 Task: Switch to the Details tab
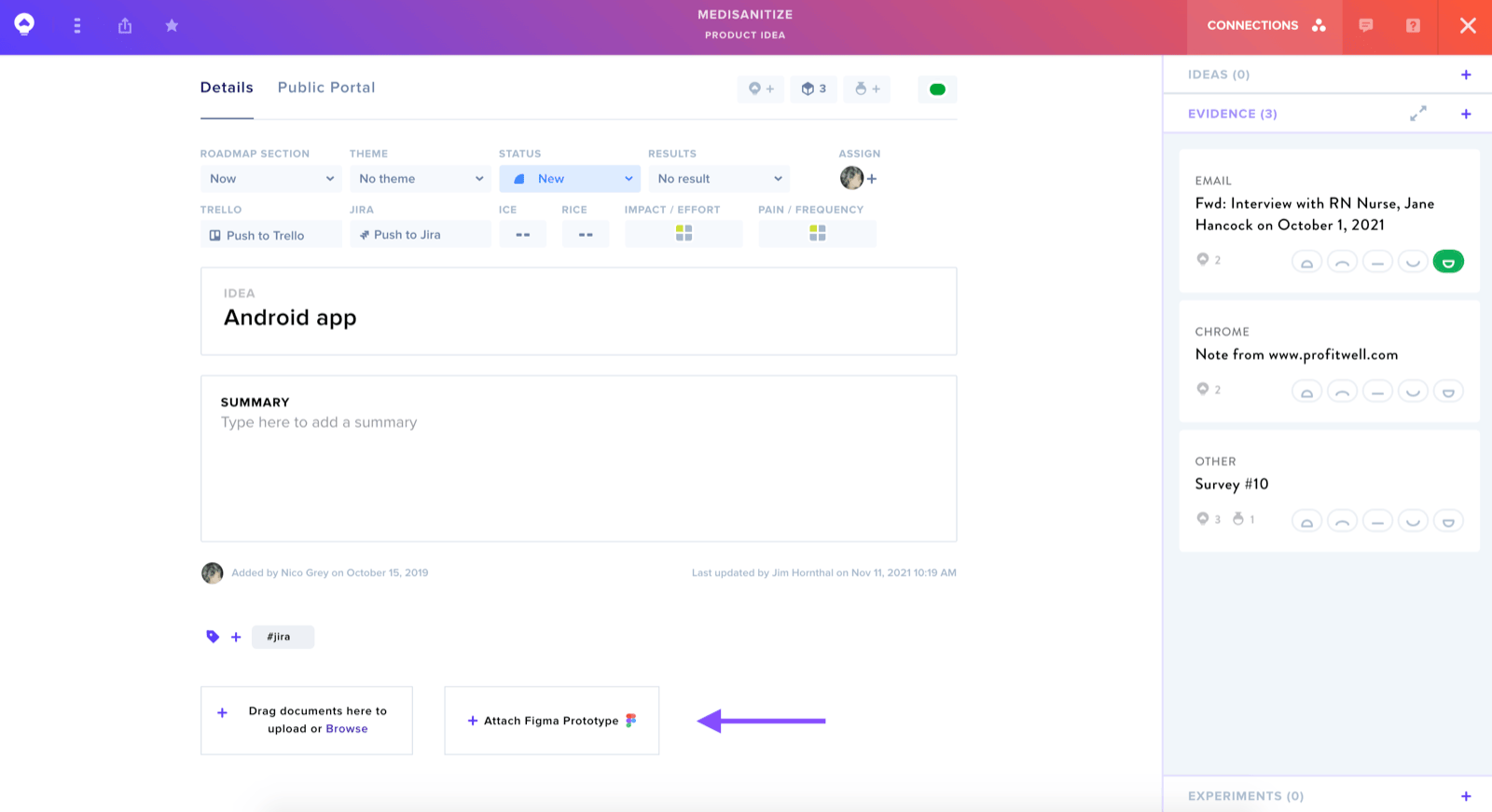(x=227, y=88)
